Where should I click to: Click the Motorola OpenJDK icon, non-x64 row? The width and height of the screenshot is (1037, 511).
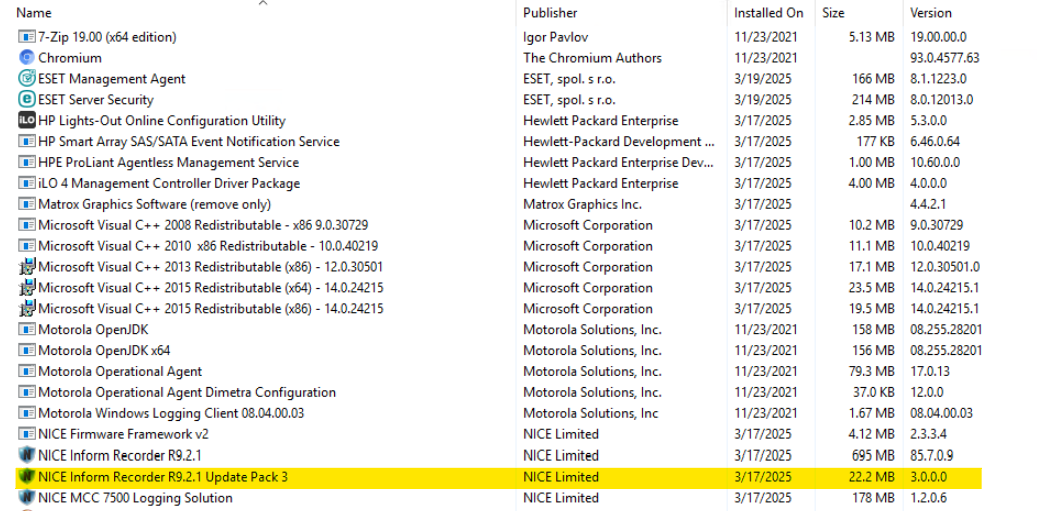[x=27, y=330]
